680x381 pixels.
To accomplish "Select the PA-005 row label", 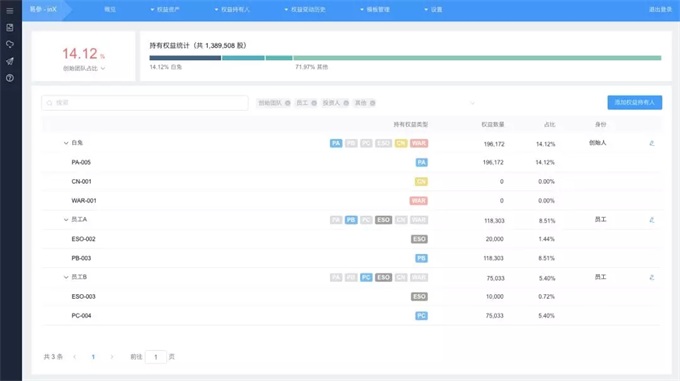I will pyautogui.click(x=81, y=163).
